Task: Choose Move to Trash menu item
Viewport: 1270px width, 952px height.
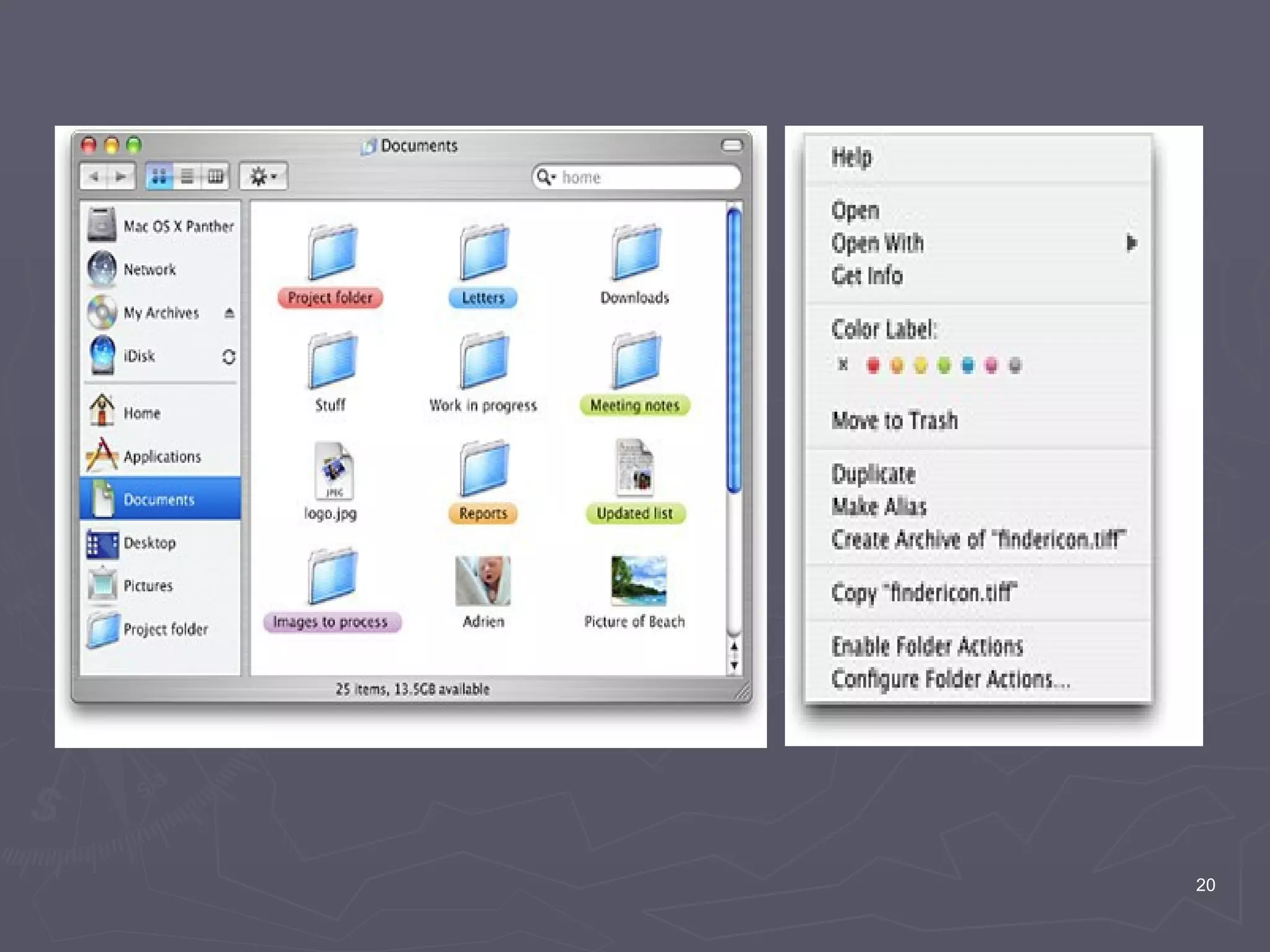Action: [x=894, y=421]
